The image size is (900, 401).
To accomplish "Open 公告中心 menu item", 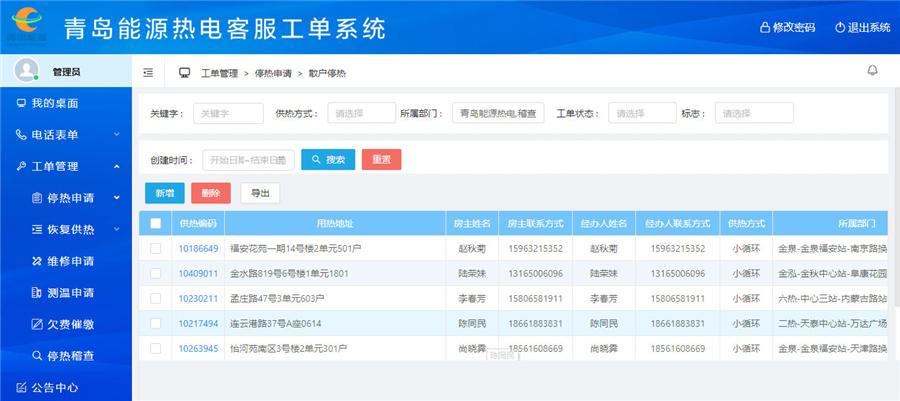I will coord(54,387).
